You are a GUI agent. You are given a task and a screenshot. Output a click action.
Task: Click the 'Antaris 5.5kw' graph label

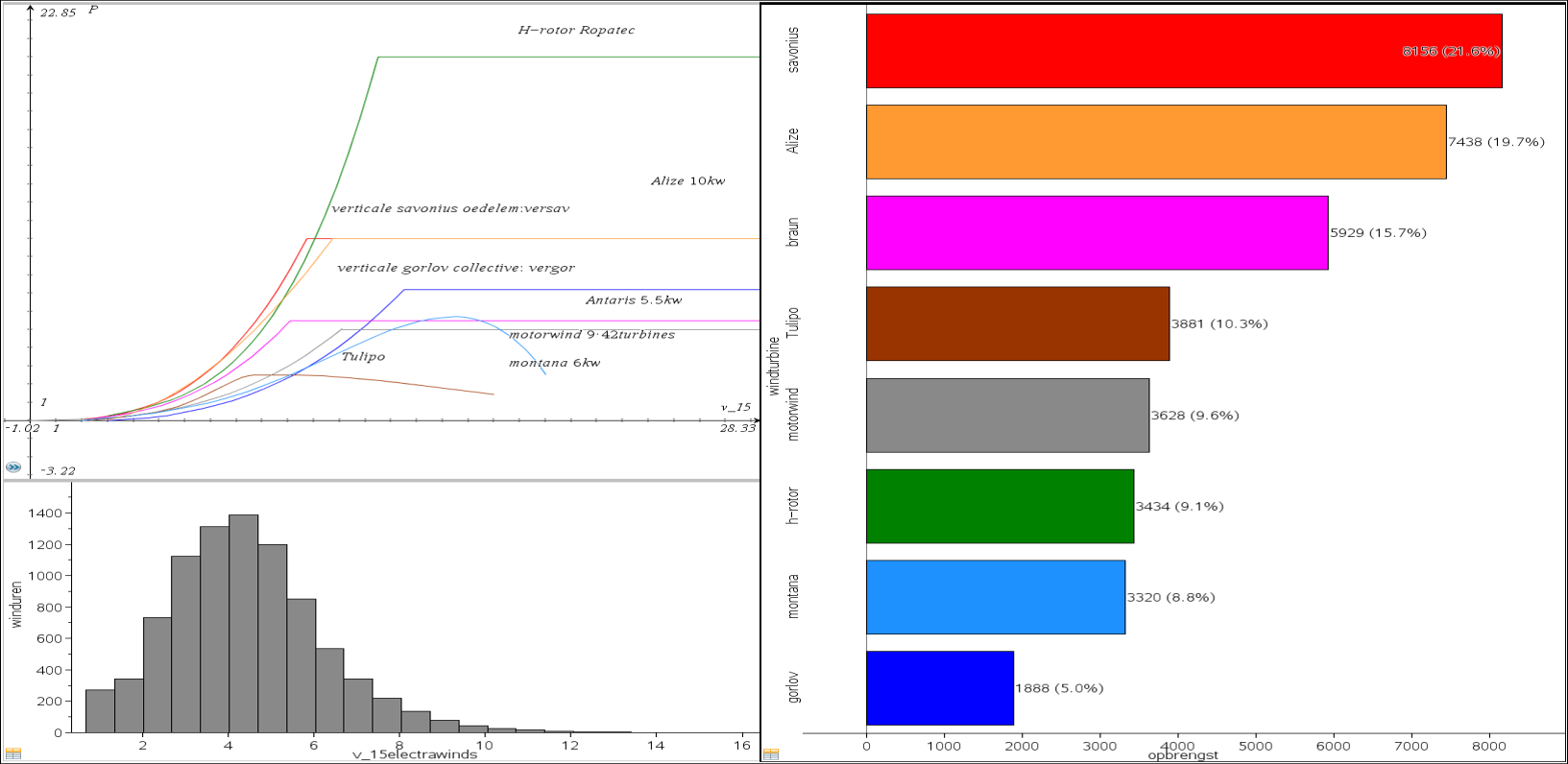[634, 300]
